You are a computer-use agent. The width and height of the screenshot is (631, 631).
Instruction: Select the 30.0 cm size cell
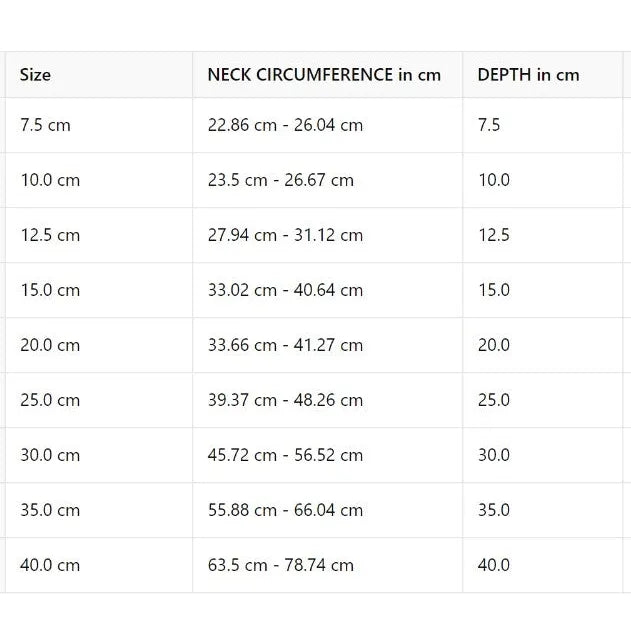point(50,456)
